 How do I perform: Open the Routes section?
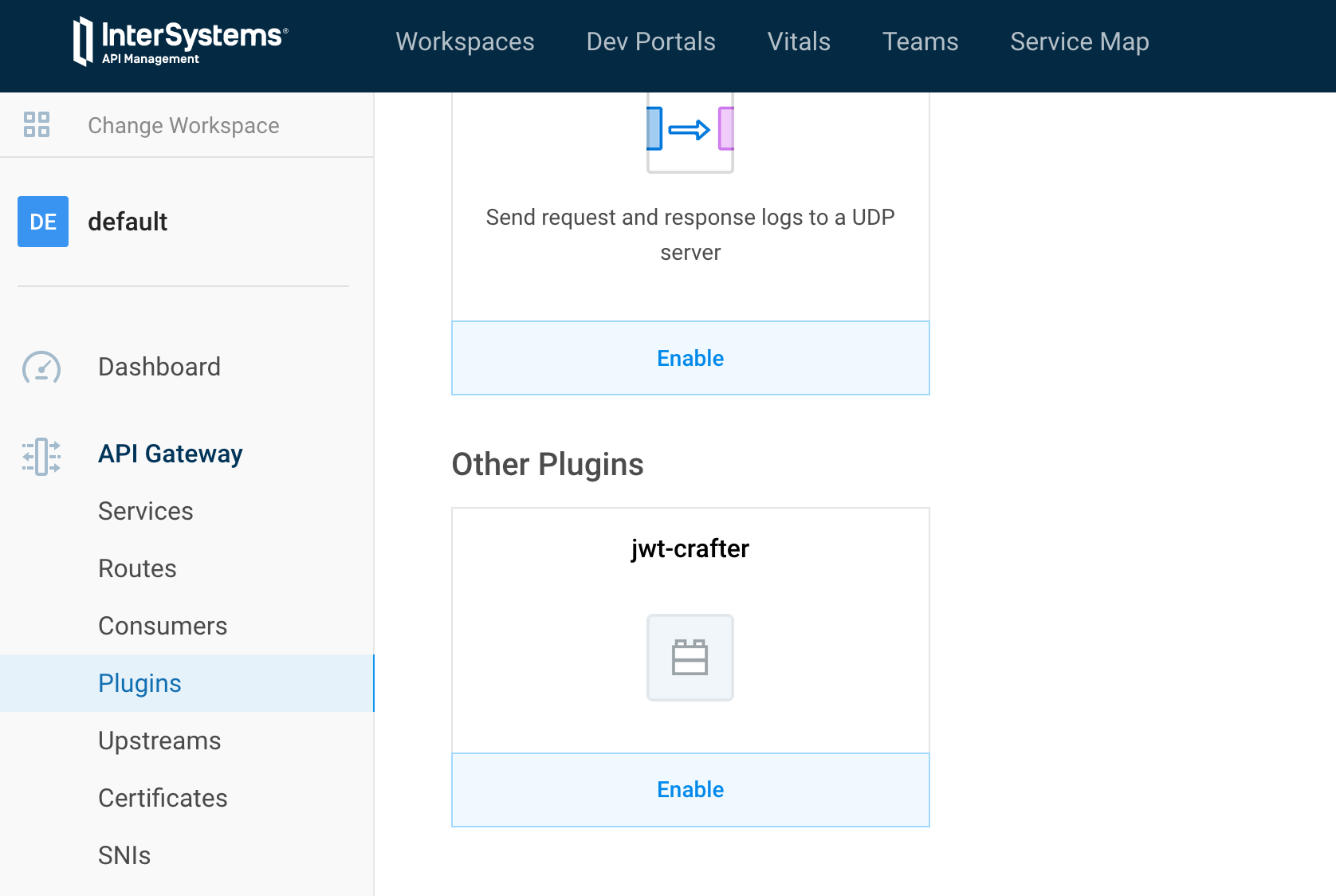click(137, 568)
